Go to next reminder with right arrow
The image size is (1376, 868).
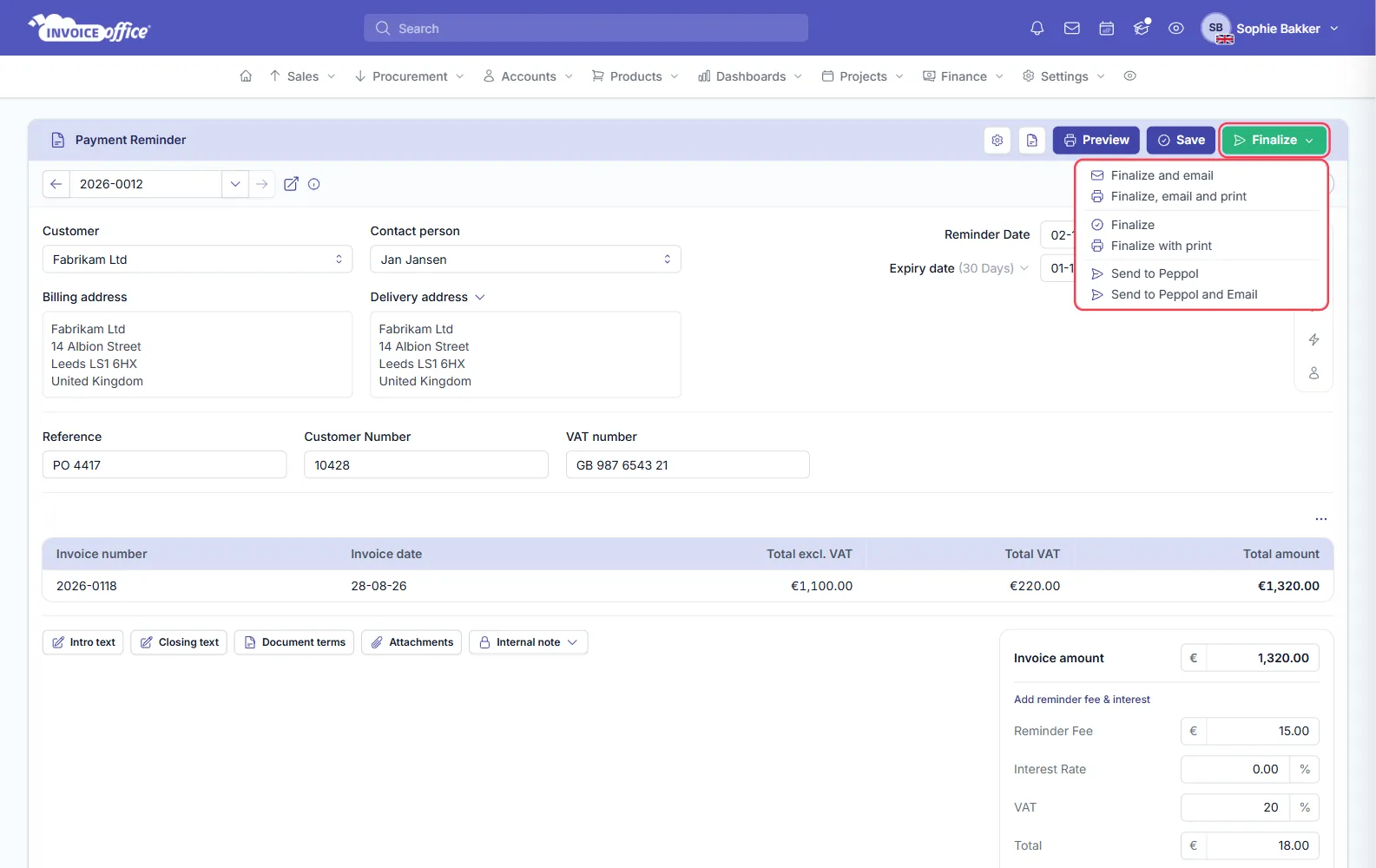tap(262, 184)
